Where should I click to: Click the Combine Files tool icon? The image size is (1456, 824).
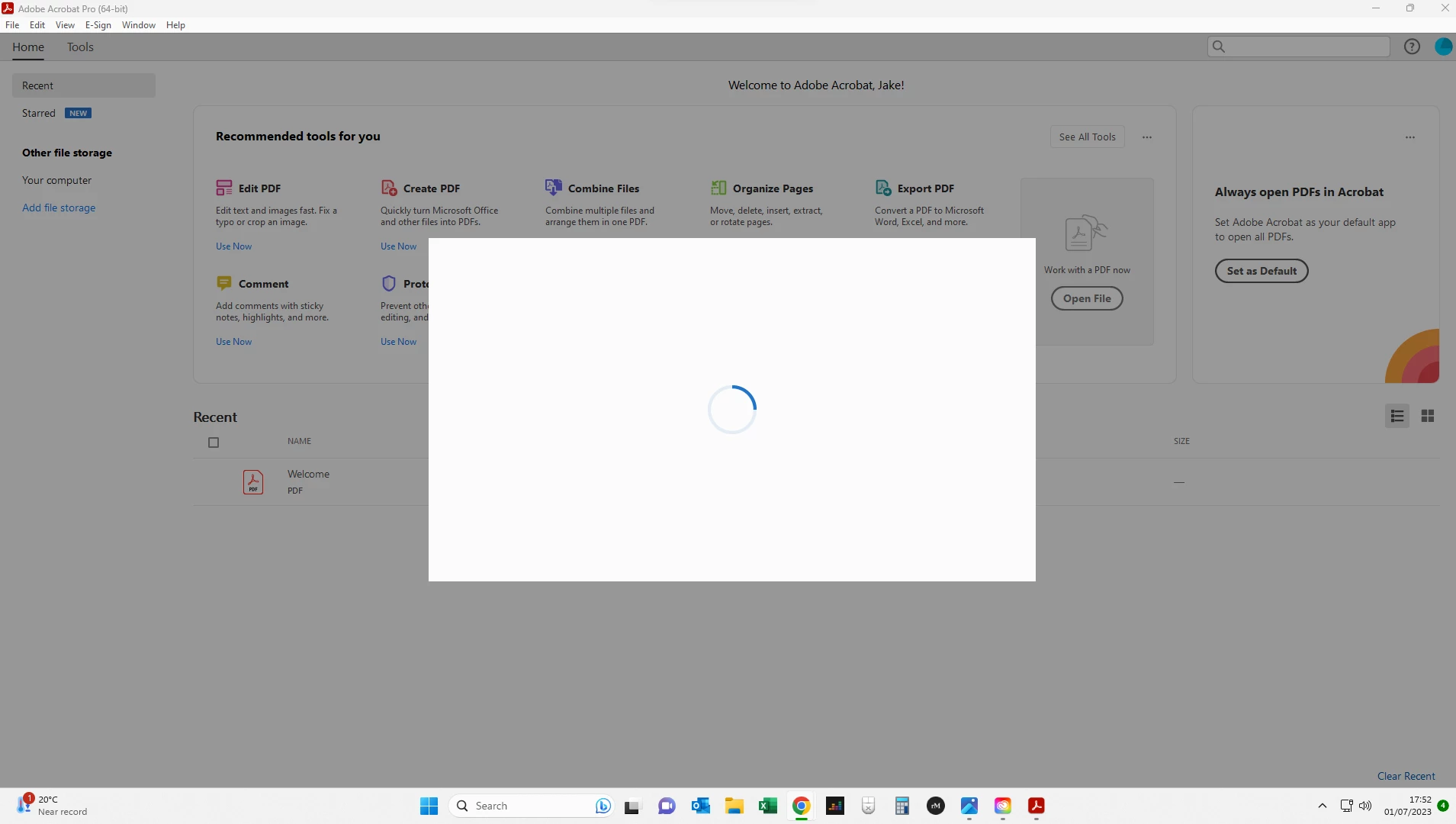click(554, 188)
